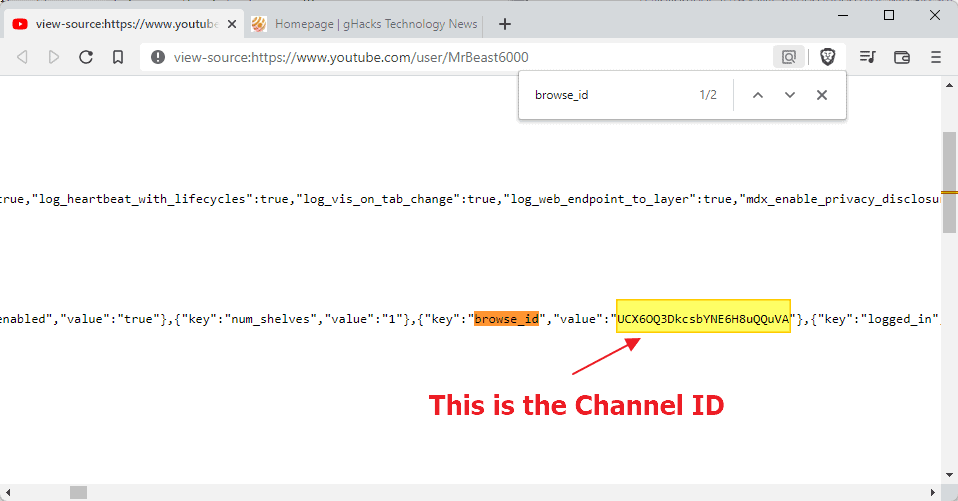Switch to the gHacks Technology News tab
958x501 pixels.
[365, 23]
